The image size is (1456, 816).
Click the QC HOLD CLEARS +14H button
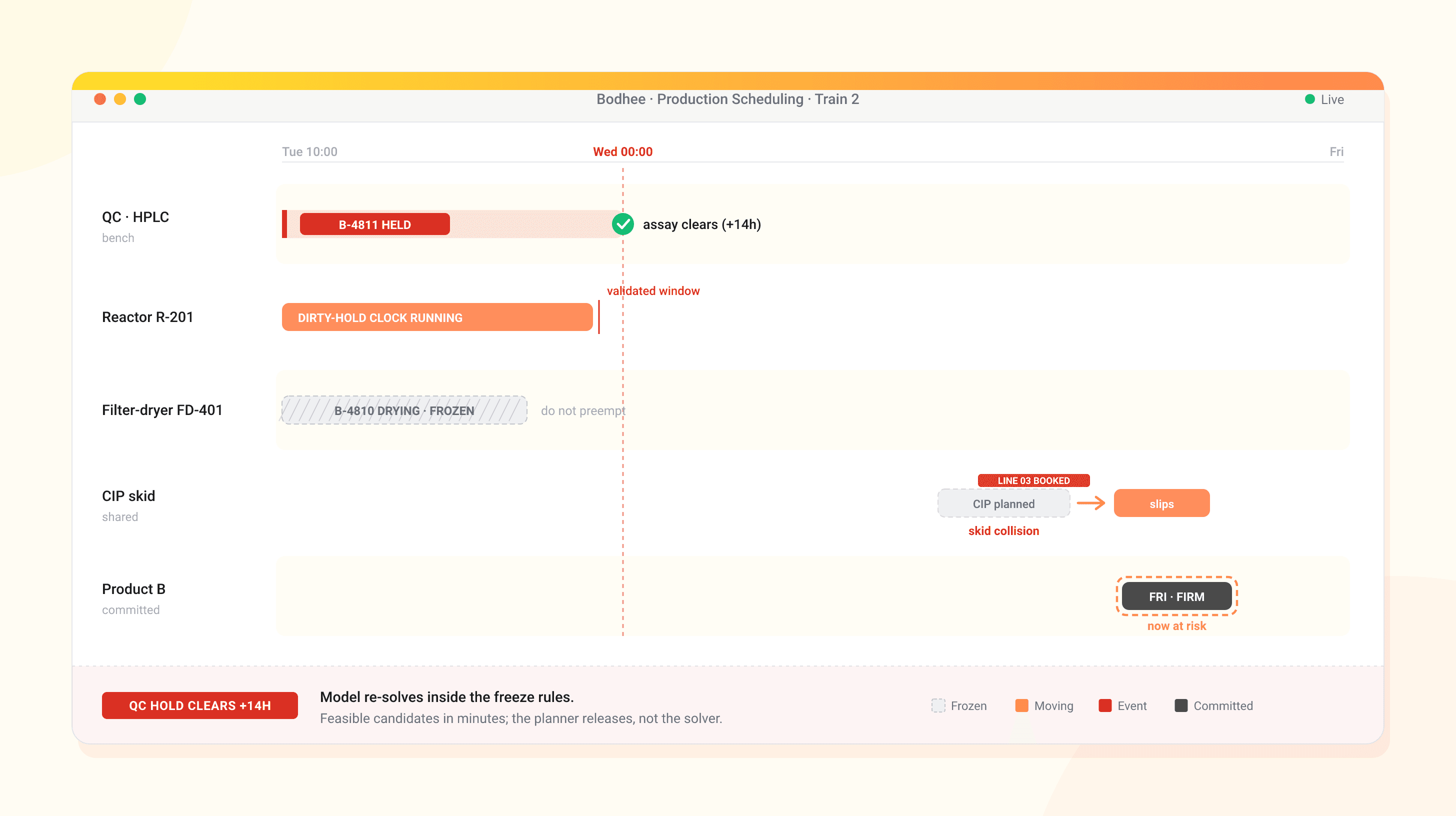click(199, 706)
